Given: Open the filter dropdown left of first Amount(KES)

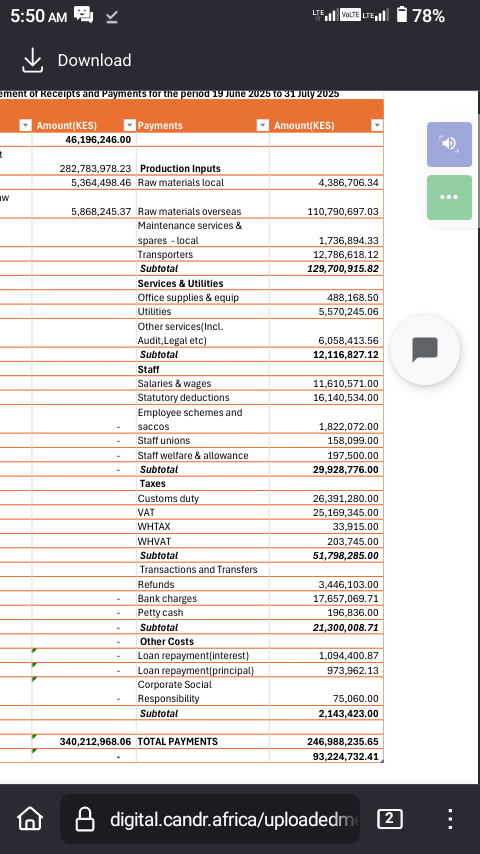Looking at the screenshot, I should point(25,125).
